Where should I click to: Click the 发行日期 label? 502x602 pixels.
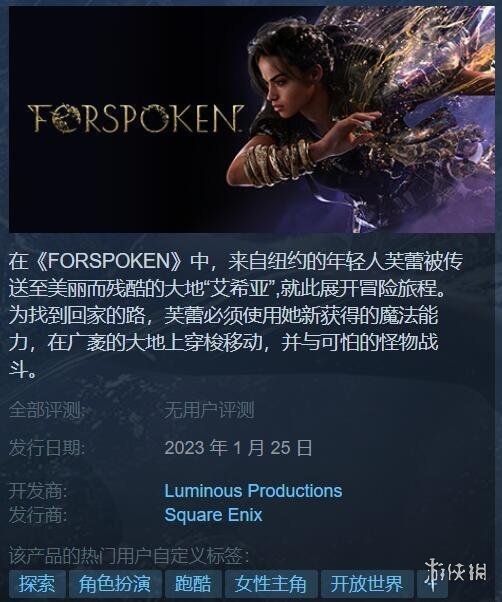coord(47,448)
